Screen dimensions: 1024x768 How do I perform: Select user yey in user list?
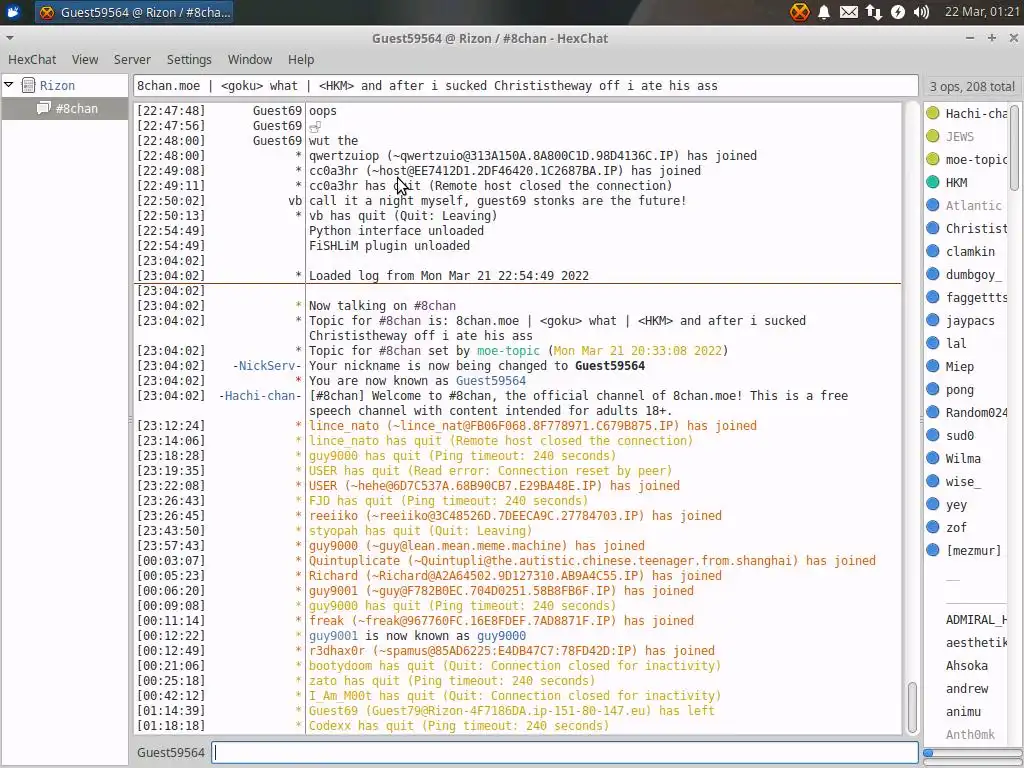[x=956, y=504]
